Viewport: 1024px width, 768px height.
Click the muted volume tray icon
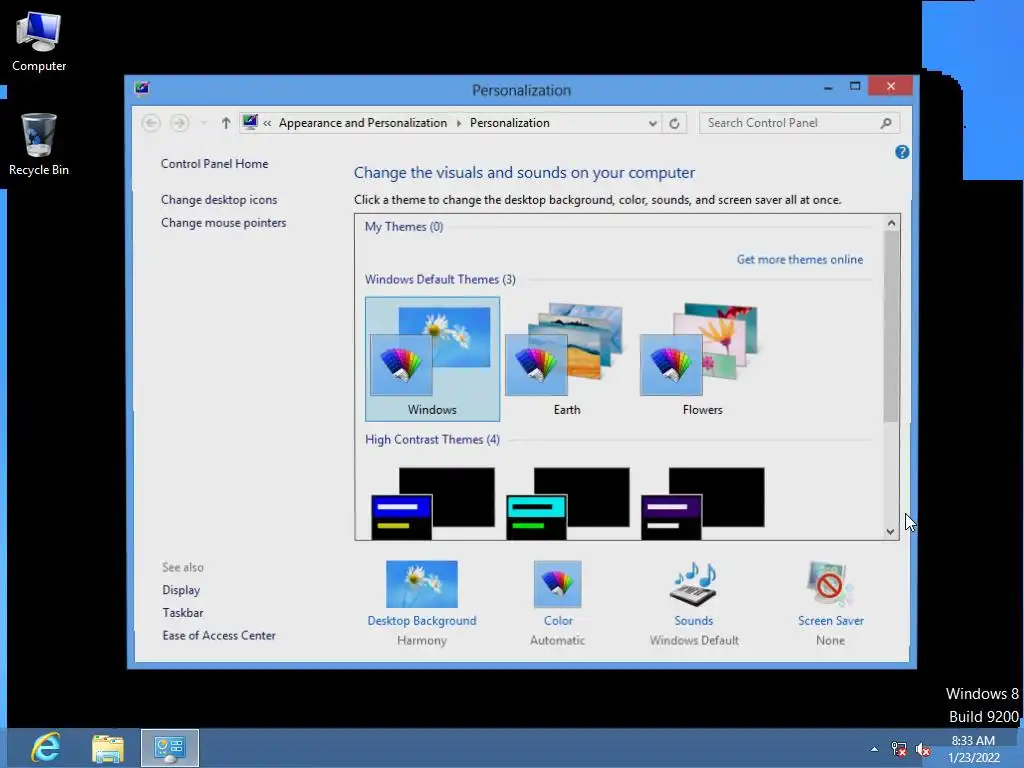pyautogui.click(x=923, y=749)
